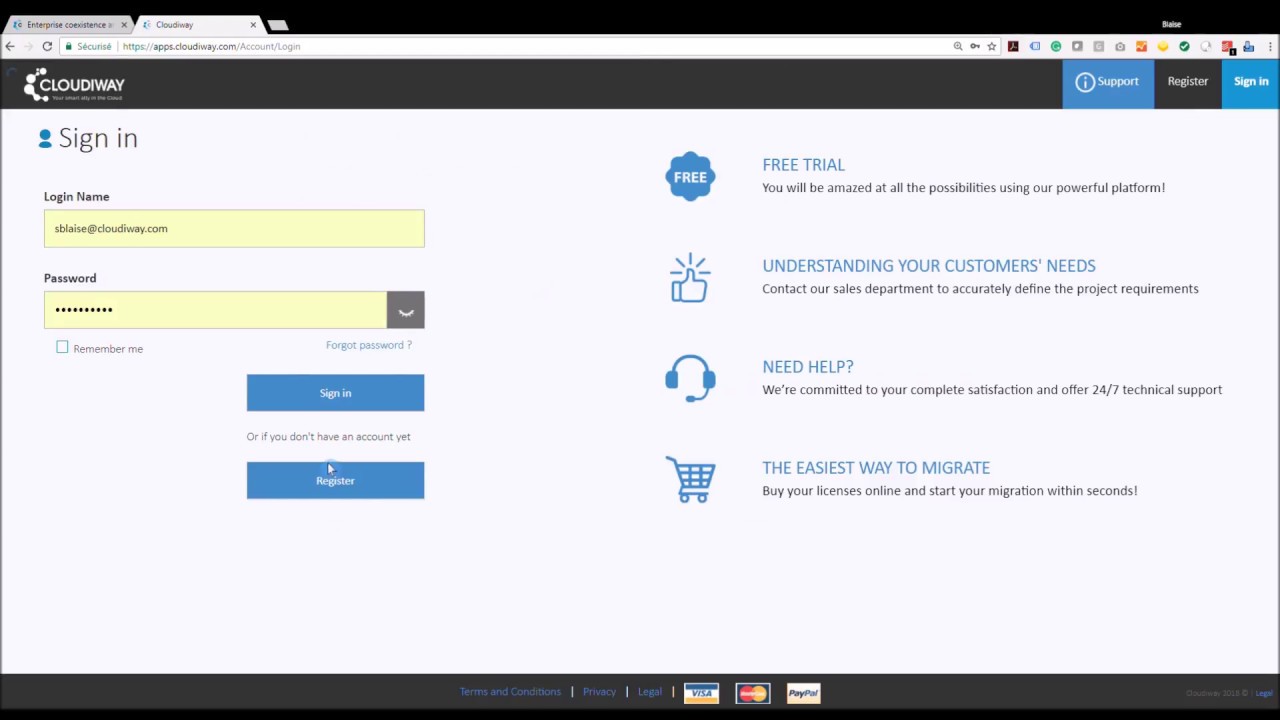The width and height of the screenshot is (1280, 720).
Task: Open the NEED HELP? heading
Action: click(807, 367)
